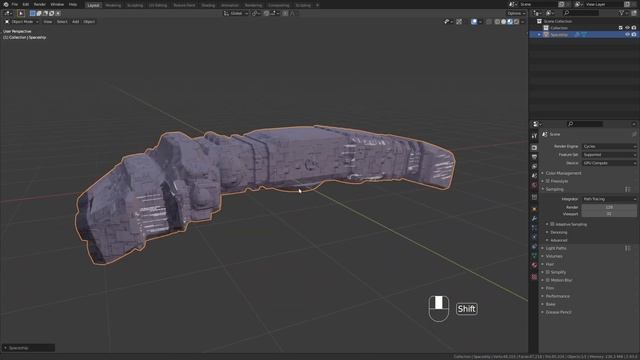Open the Modifiers properties tab icon

click(x=534, y=219)
